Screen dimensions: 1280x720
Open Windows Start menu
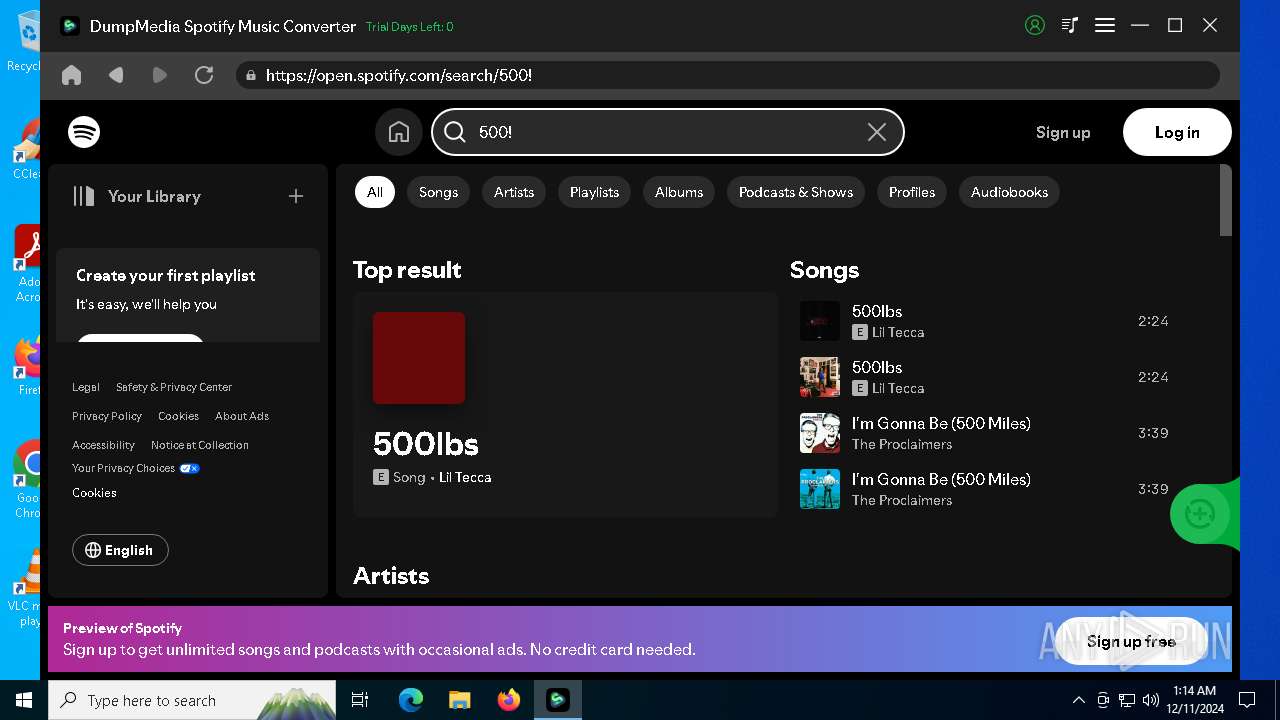(x=24, y=700)
